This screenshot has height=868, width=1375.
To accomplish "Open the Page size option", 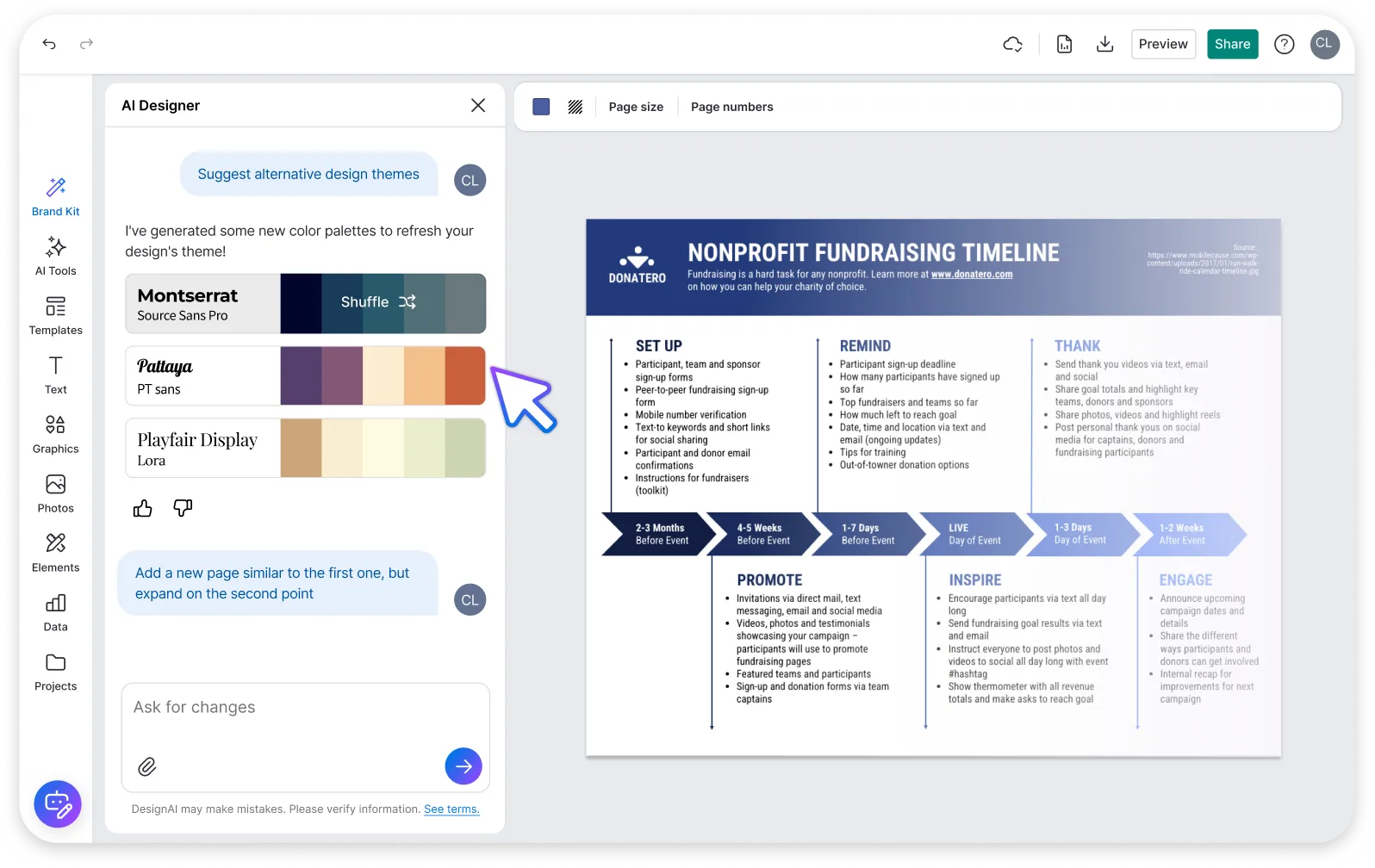I will point(636,107).
